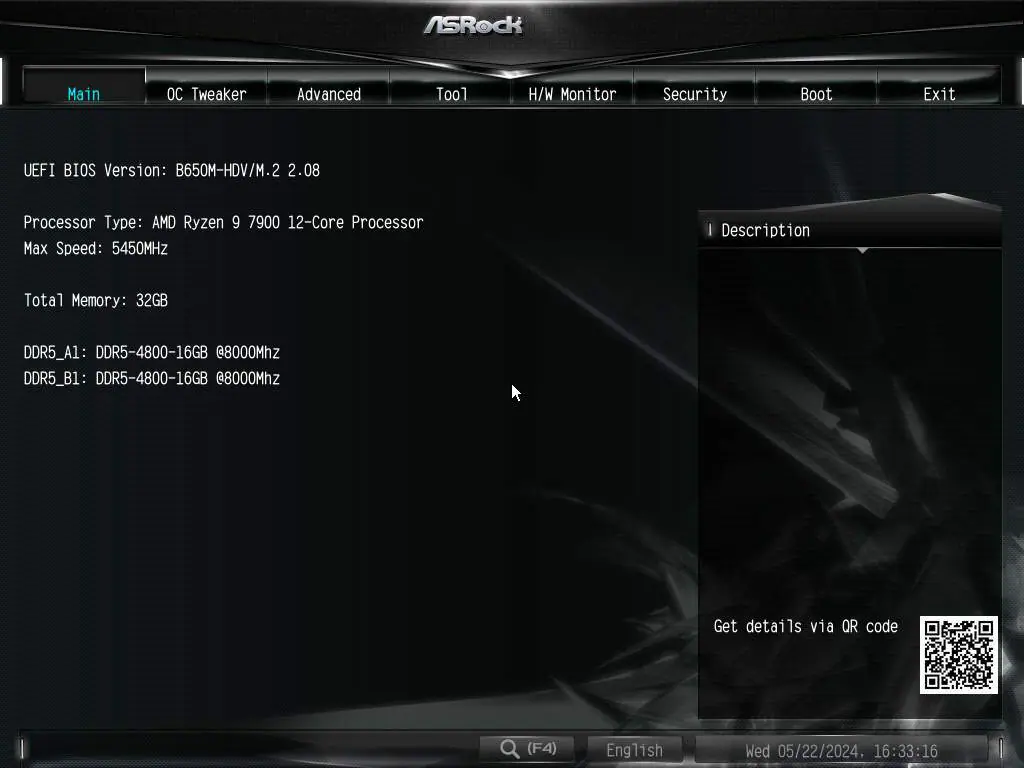The width and height of the screenshot is (1024, 768).
Task: Select the DDR5_B1 memory entry
Action: point(151,378)
